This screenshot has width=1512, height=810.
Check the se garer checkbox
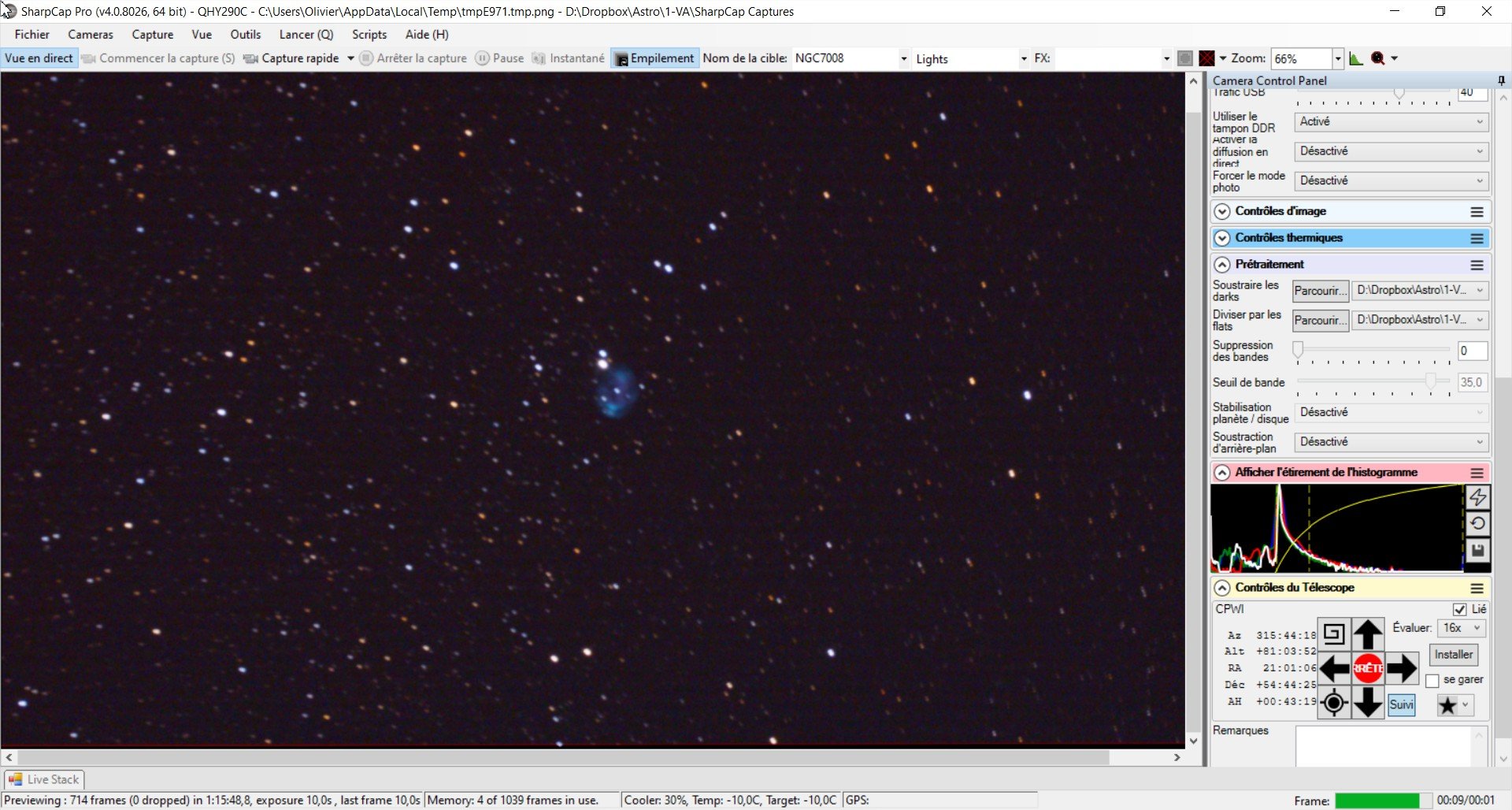coord(1432,681)
